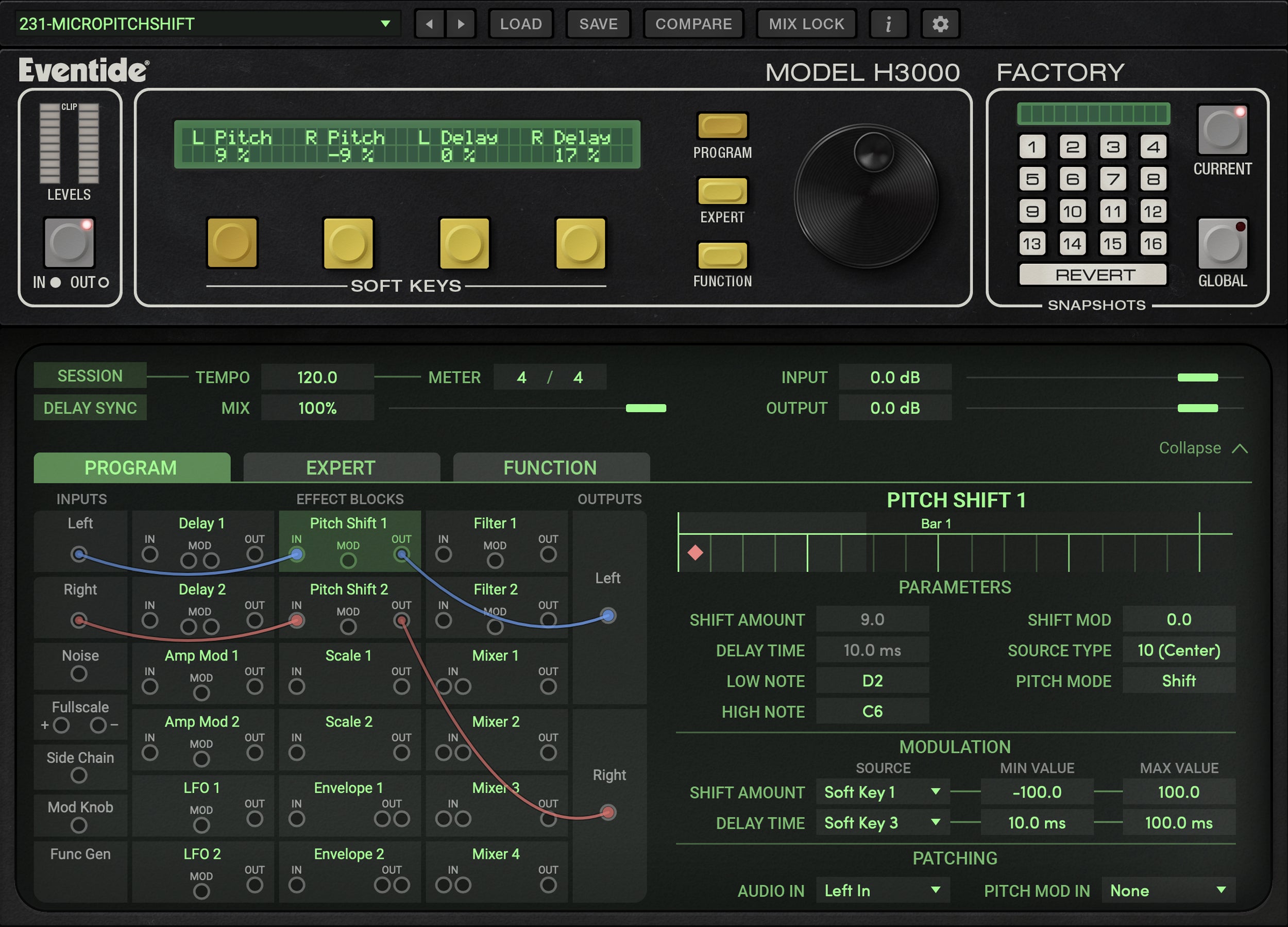Open the info panel via the i icon
The width and height of the screenshot is (1288, 927).
pyautogui.click(x=889, y=24)
